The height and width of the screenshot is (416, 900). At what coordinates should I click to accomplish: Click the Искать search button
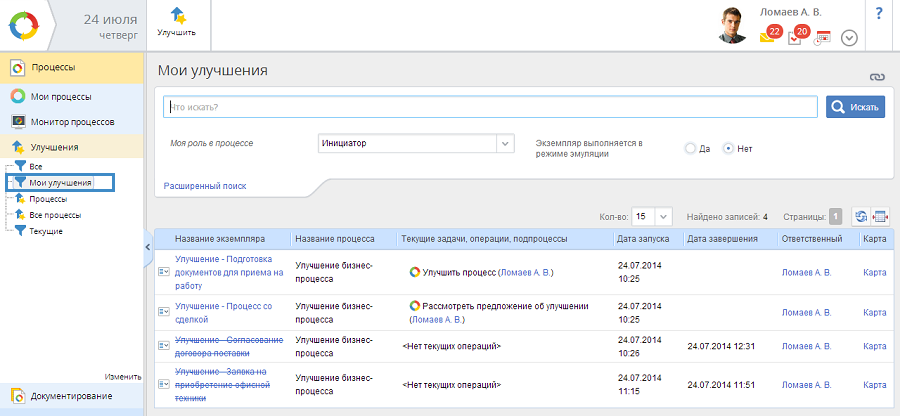coord(855,107)
